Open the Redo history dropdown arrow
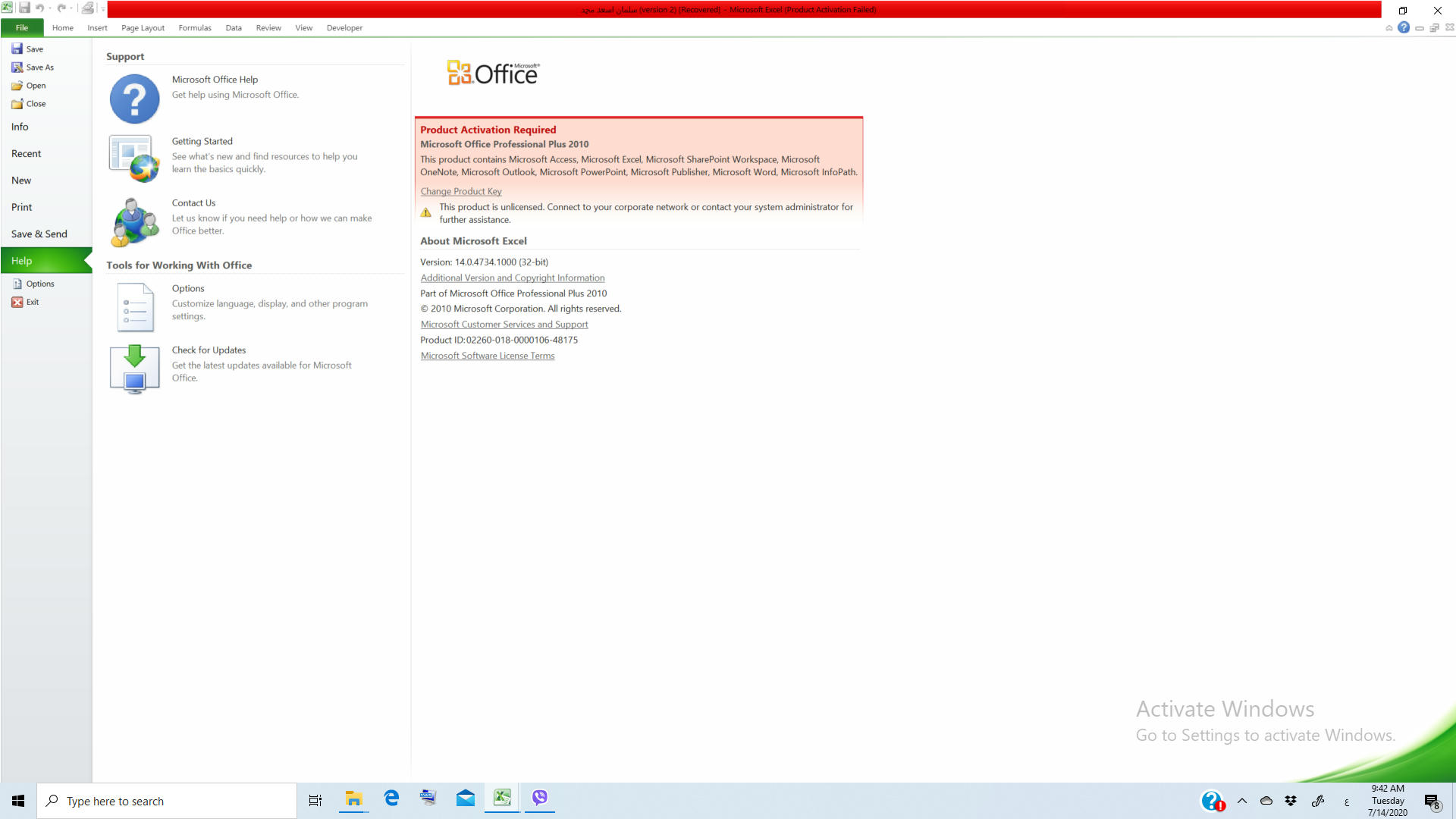The image size is (1456, 819). 71,8
